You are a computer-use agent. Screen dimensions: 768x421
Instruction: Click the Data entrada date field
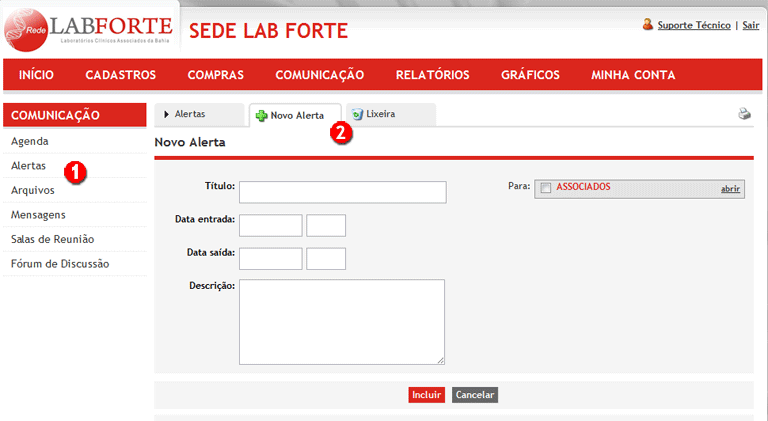[270, 225]
